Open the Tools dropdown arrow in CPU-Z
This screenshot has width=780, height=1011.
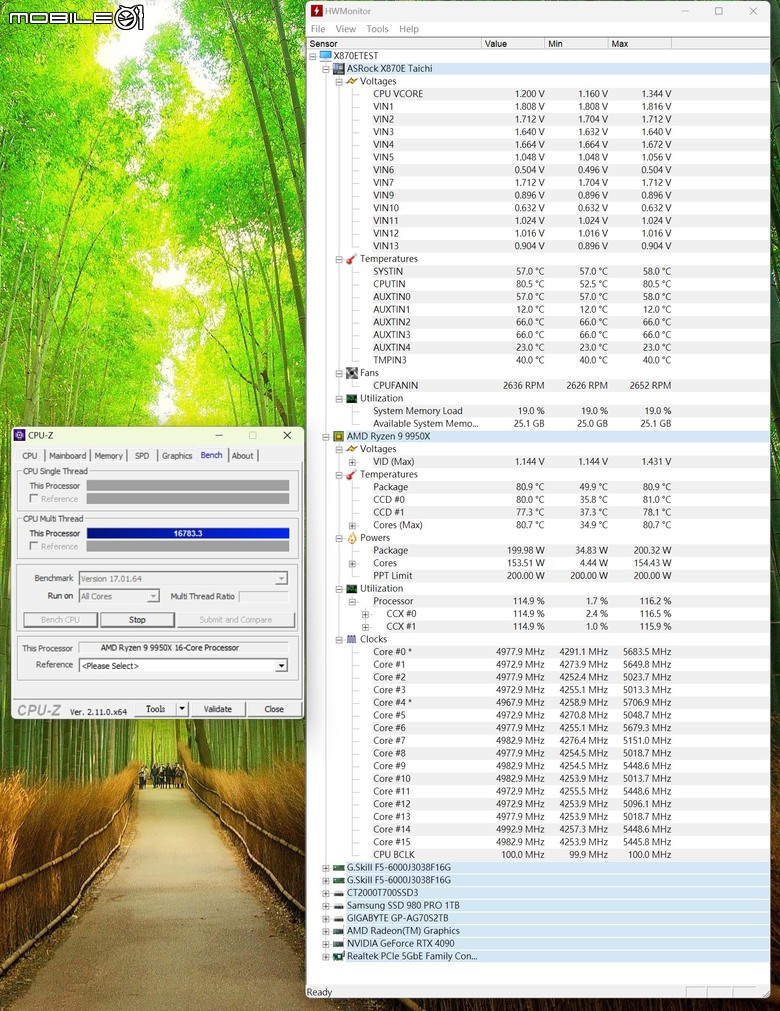pos(182,709)
